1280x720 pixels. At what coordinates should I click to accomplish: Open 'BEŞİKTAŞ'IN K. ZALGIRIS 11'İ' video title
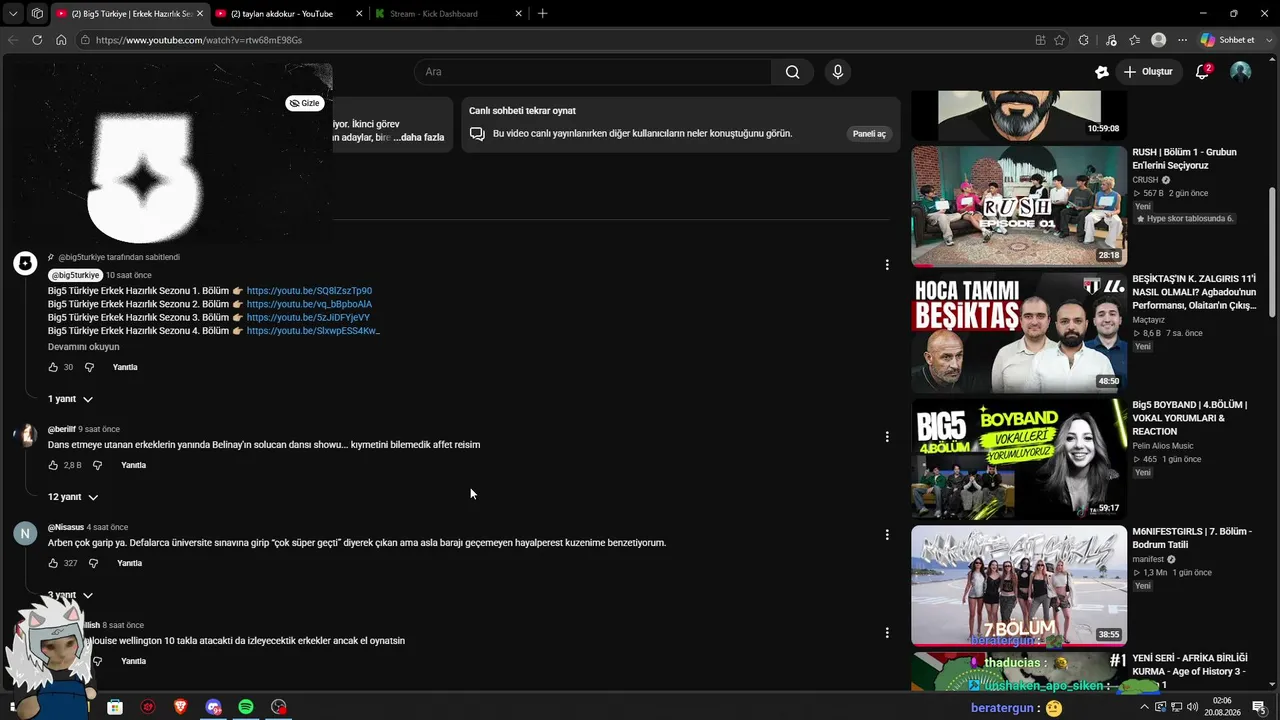(x=1195, y=292)
